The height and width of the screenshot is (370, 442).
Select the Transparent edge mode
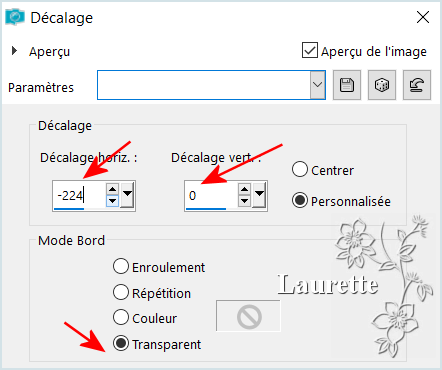click(x=121, y=343)
